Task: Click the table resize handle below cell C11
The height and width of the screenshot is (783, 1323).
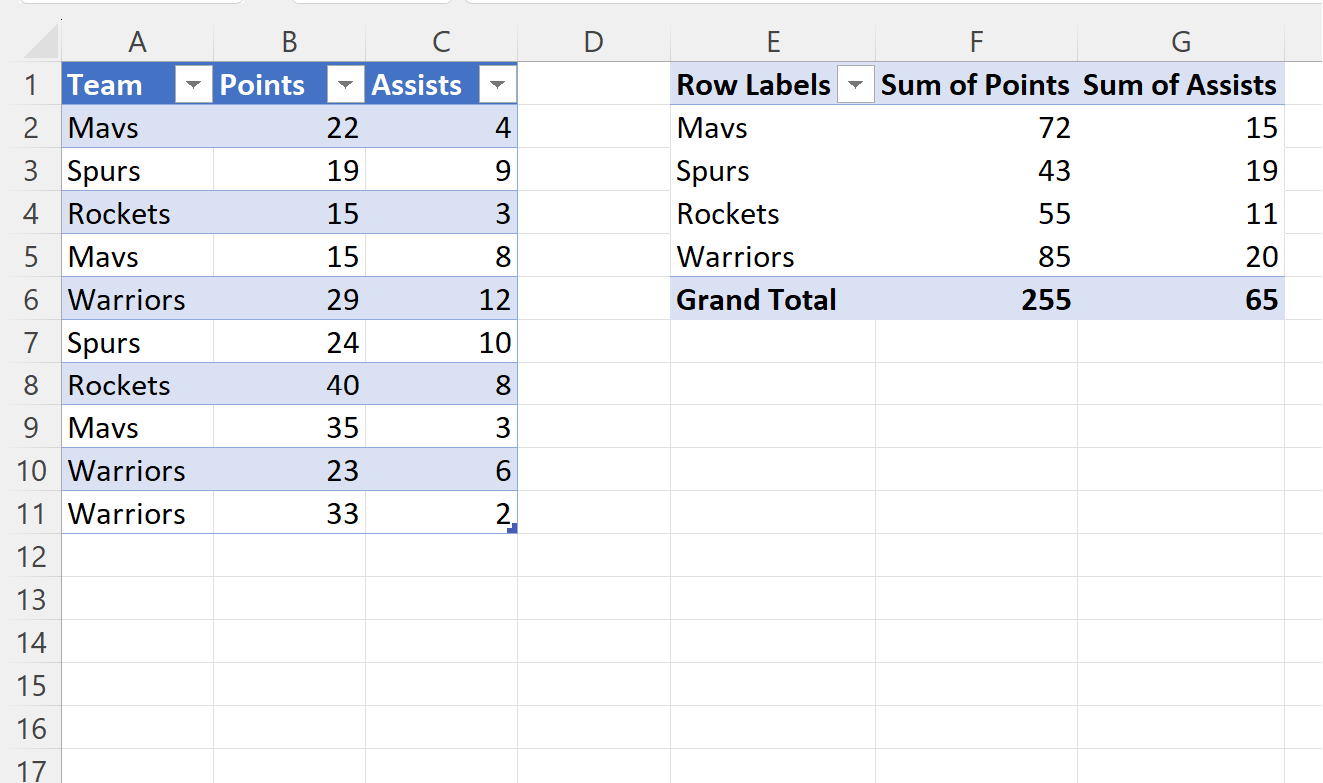Action: point(512,528)
